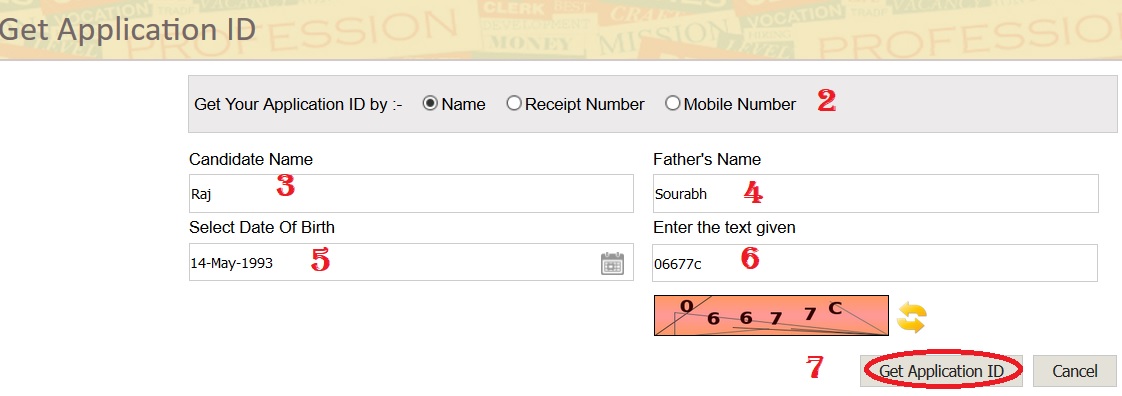Focus the Candidate Name field containing Raj
This screenshot has width=1122, height=396.
[411, 193]
